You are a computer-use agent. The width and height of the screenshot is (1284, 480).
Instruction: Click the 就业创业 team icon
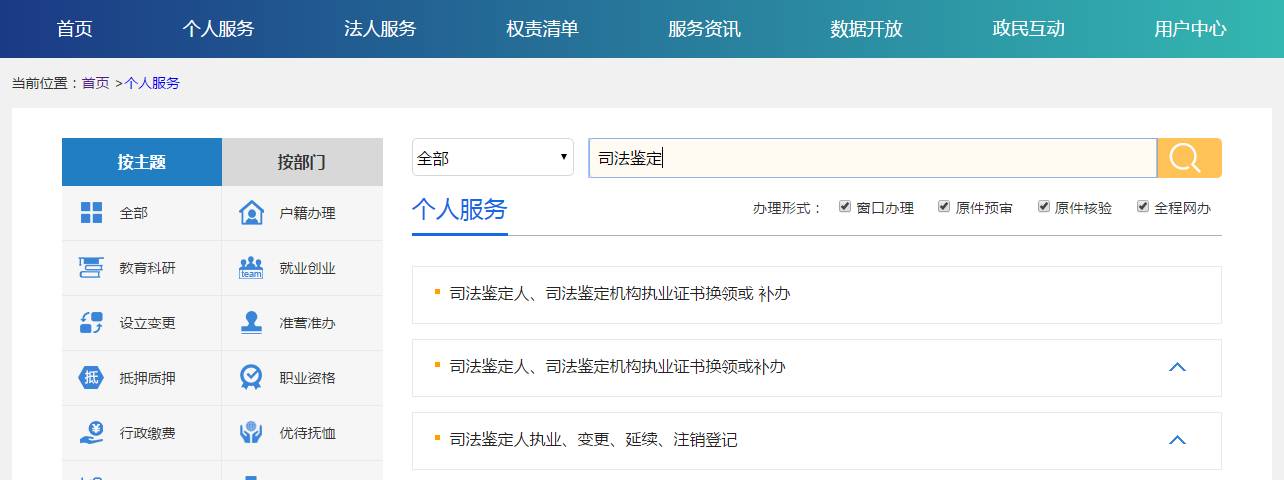pos(251,268)
